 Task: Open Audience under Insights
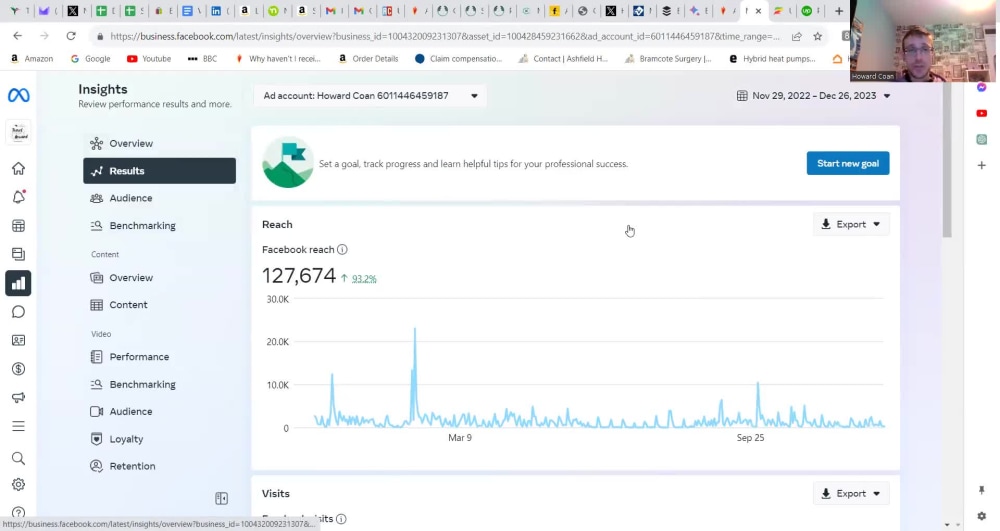[x=159, y=198]
